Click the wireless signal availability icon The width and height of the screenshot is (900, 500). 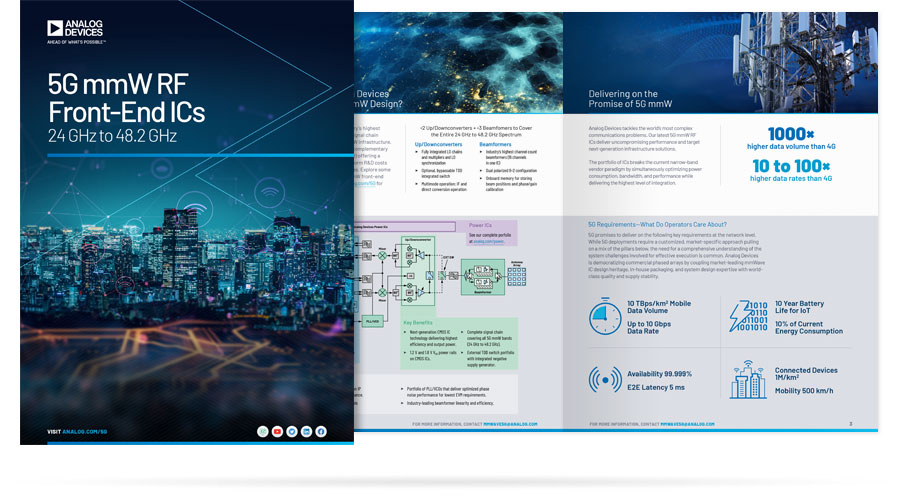pyautogui.click(x=605, y=380)
